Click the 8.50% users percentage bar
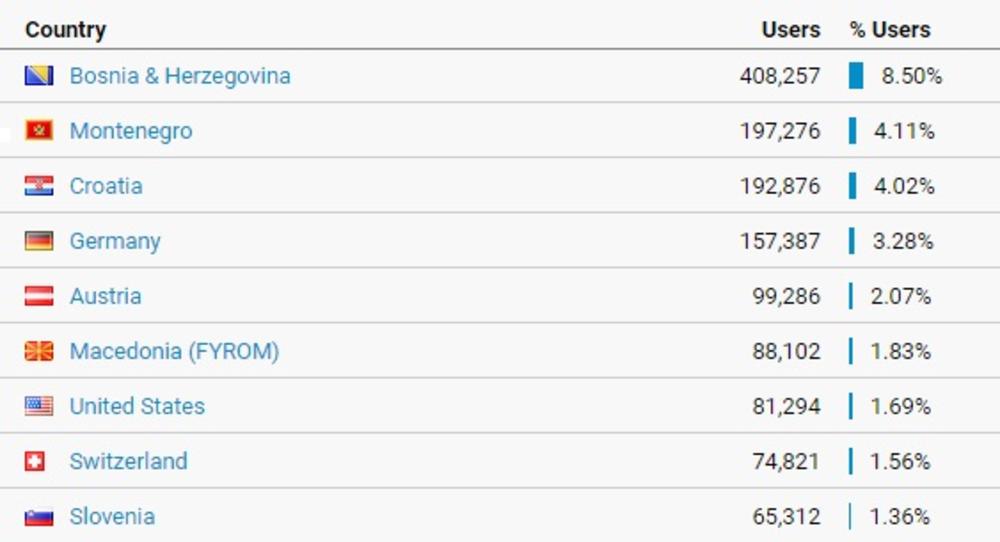Screen dimensions: 1000x542 [856, 76]
